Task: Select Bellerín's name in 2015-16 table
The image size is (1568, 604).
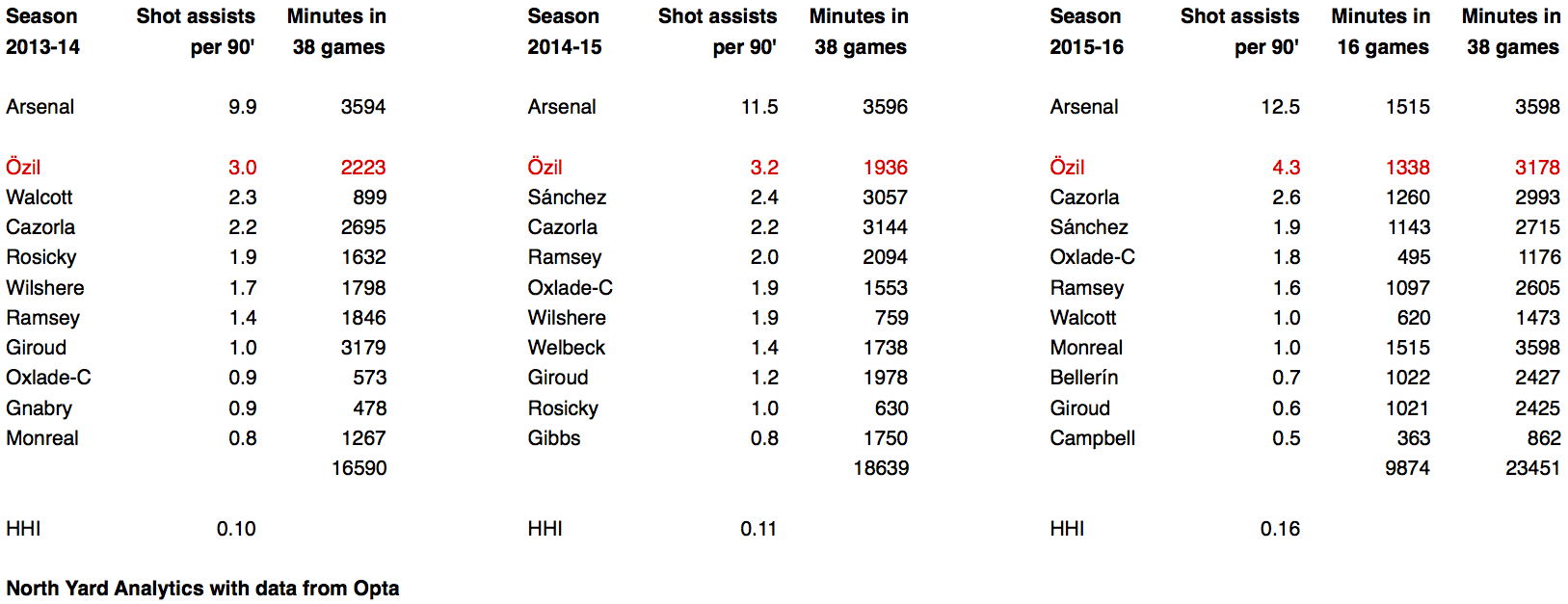Action: click(x=1084, y=378)
